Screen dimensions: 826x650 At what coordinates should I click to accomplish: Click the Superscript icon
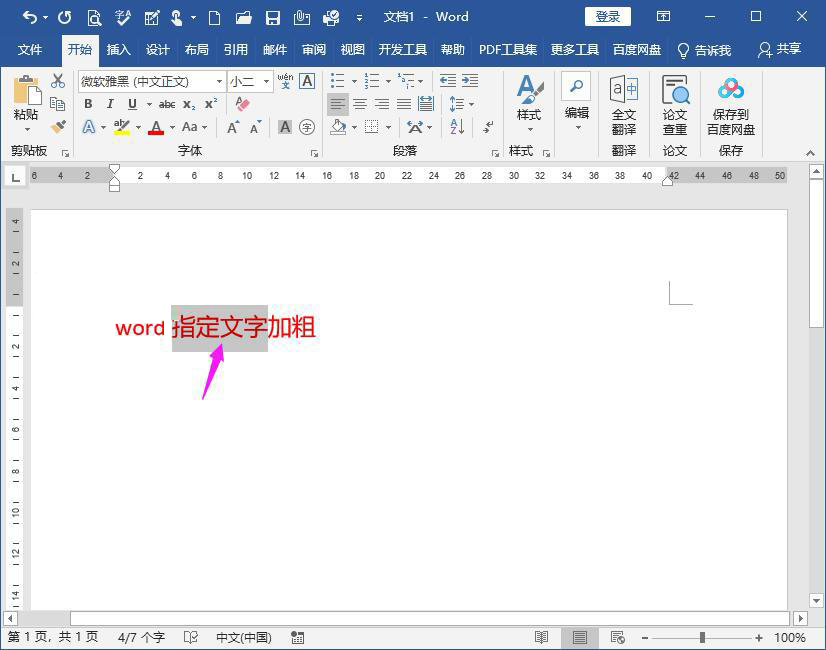210,103
